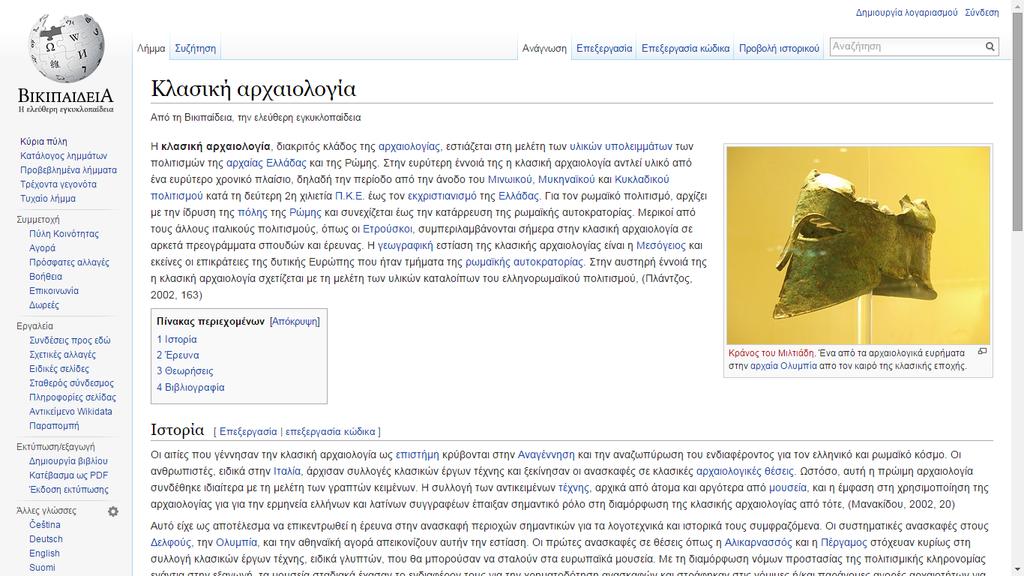
Task: Open the Επεξεργασία tab
Action: pos(604,48)
